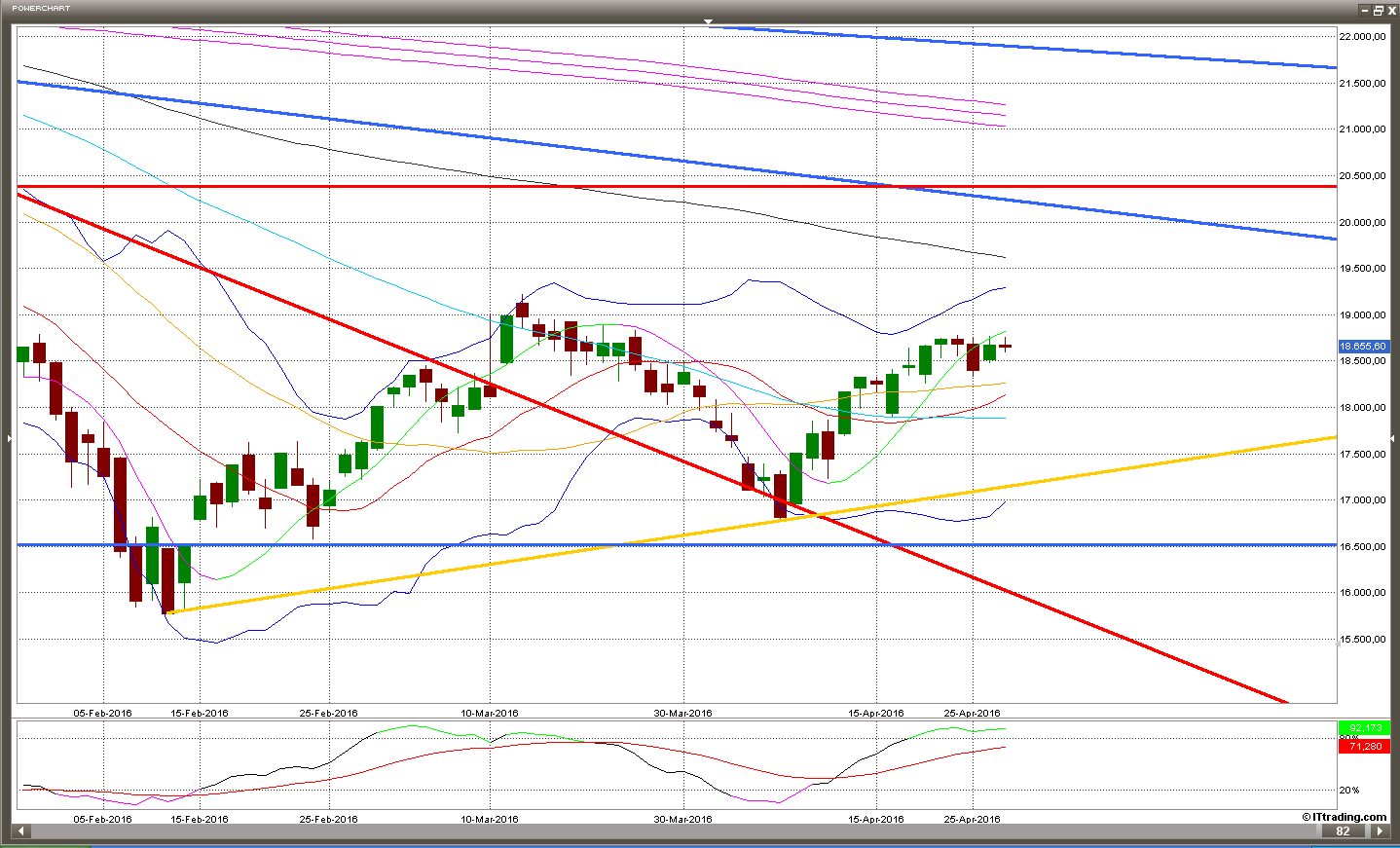
Task: Click the 21.500,00 price axis label
Action: (x=1363, y=83)
